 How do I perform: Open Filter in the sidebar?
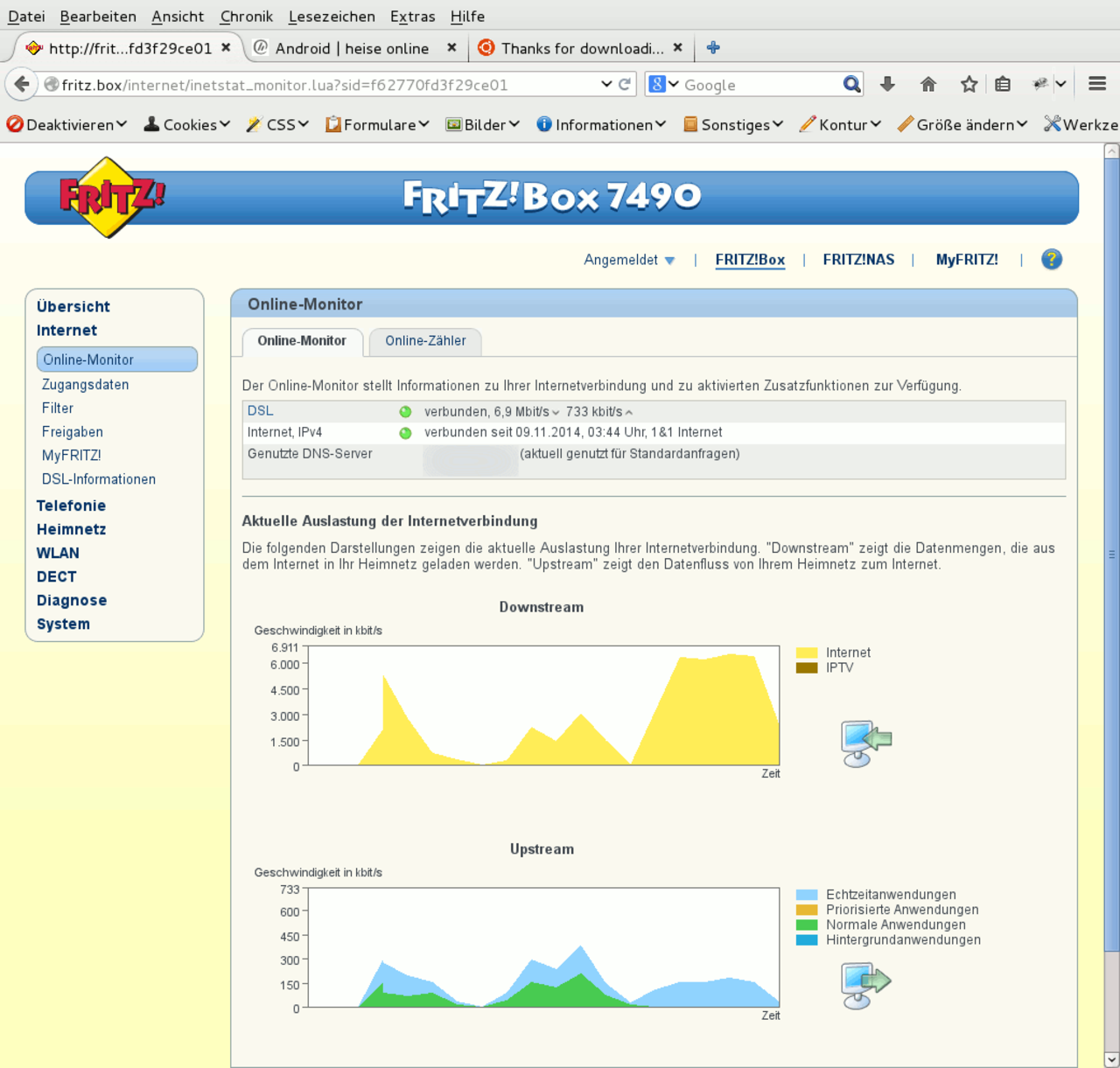coord(58,408)
